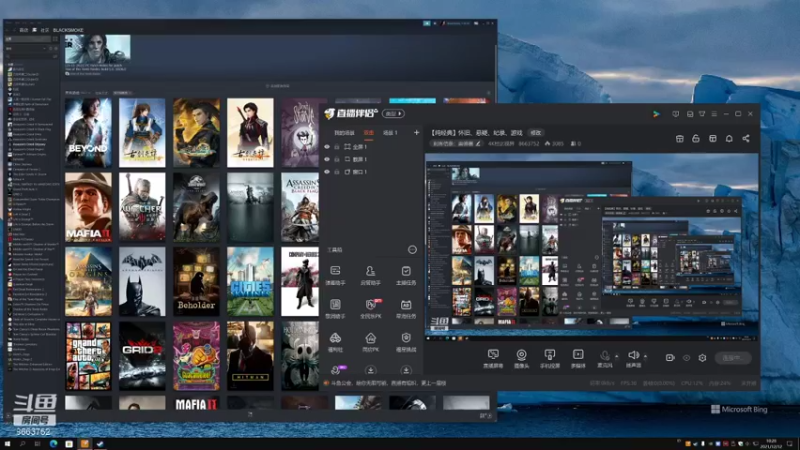This screenshot has height=450, width=800.
Task: Toggle visibility of the 全屏 1 source
Action: point(327,146)
